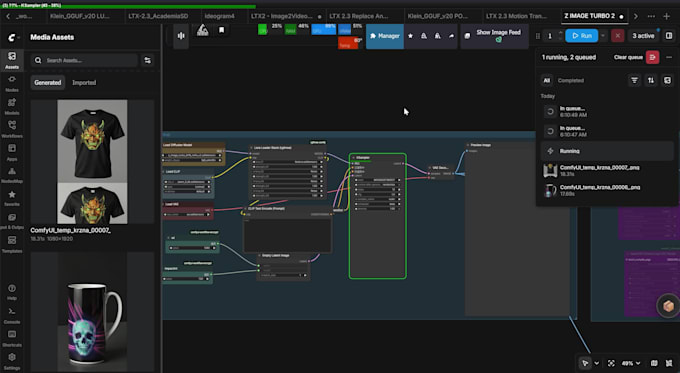Screen dimensions: 680x373
Task: Open the Run options dropdown arrow
Action: coord(603,36)
